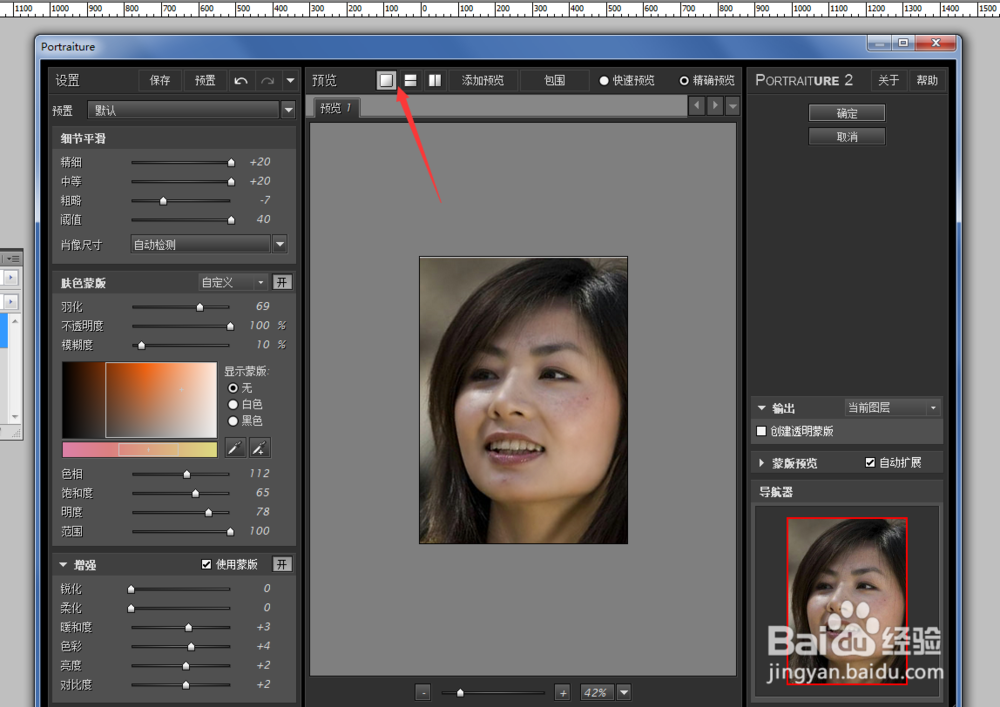Screen dimensions: 1000x707
Task: Click the warmth slider
Action: 180,627
